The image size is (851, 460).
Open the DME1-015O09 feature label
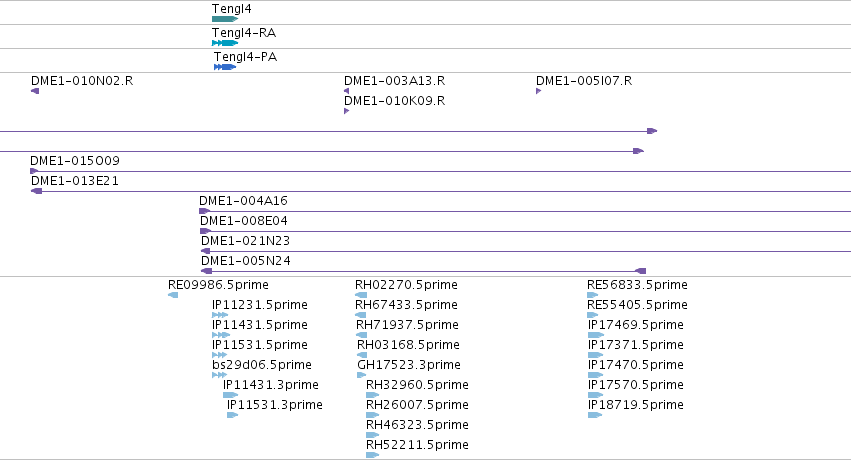[x=75, y=161]
